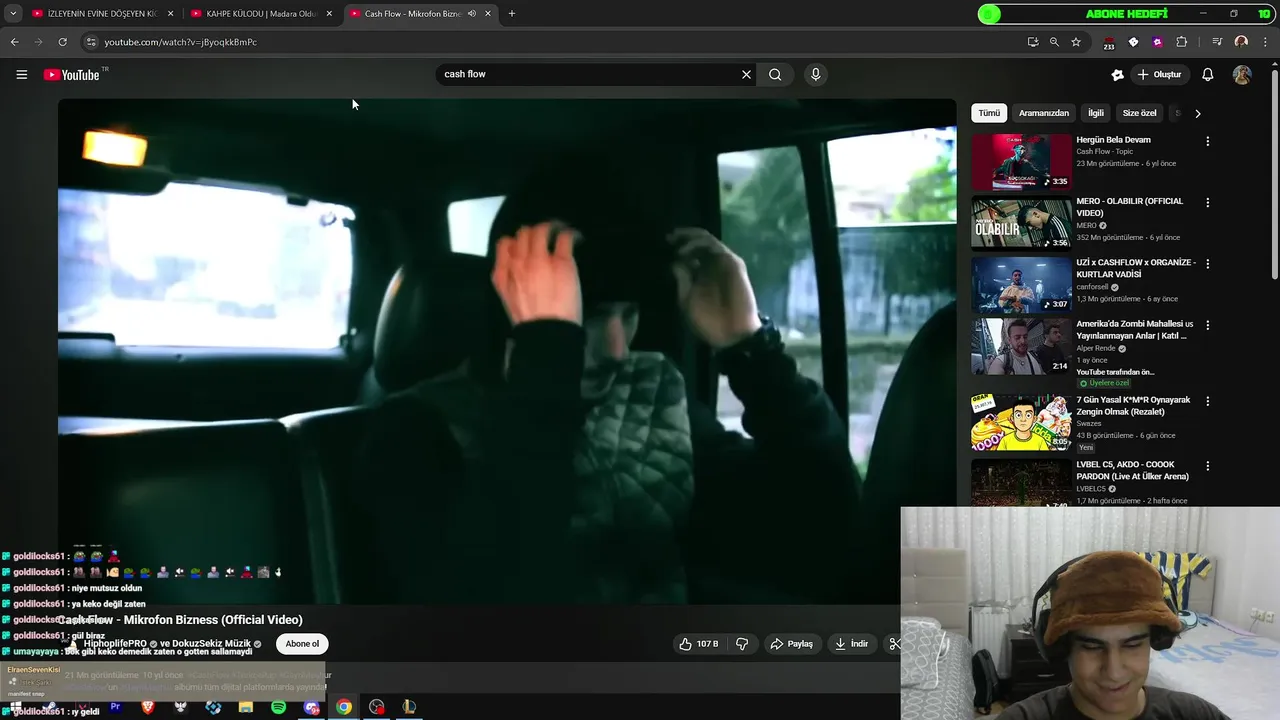
Task: Open the HiphoplifePRO channel link
Action: coord(115,644)
